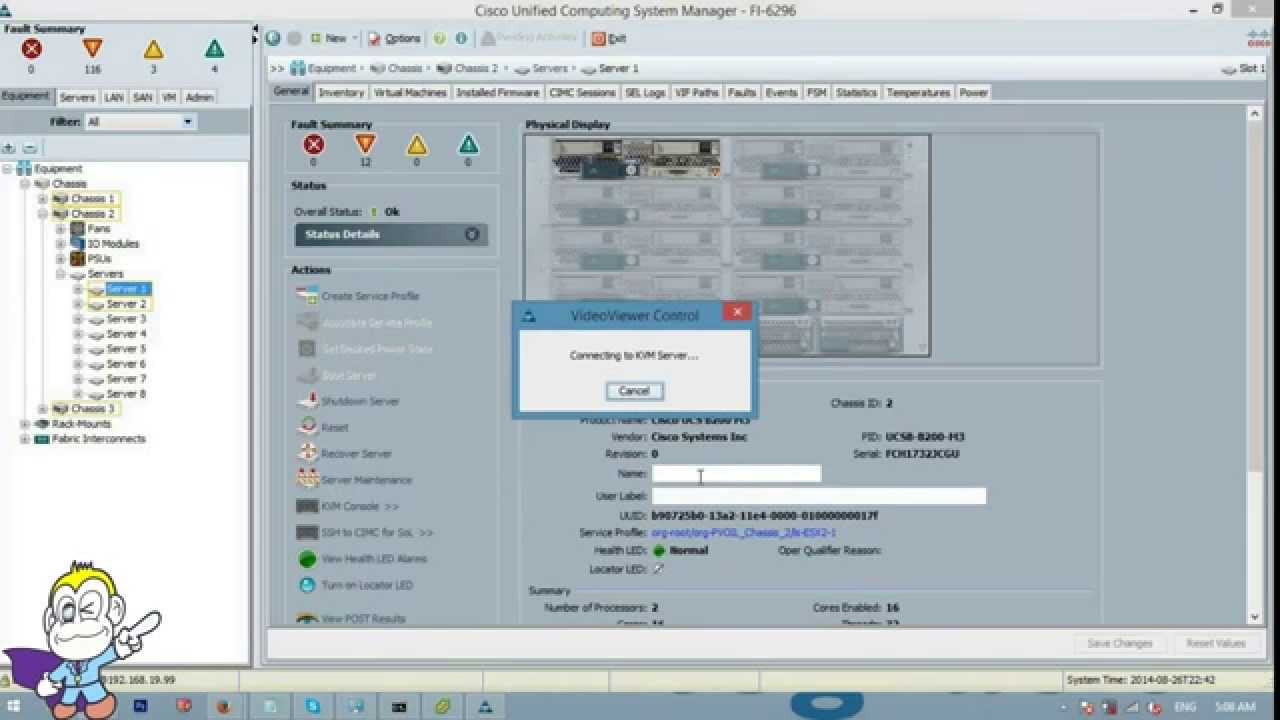The image size is (1280, 720).
Task: Click the minor faults icon showing 3
Action: [x=153, y=49]
